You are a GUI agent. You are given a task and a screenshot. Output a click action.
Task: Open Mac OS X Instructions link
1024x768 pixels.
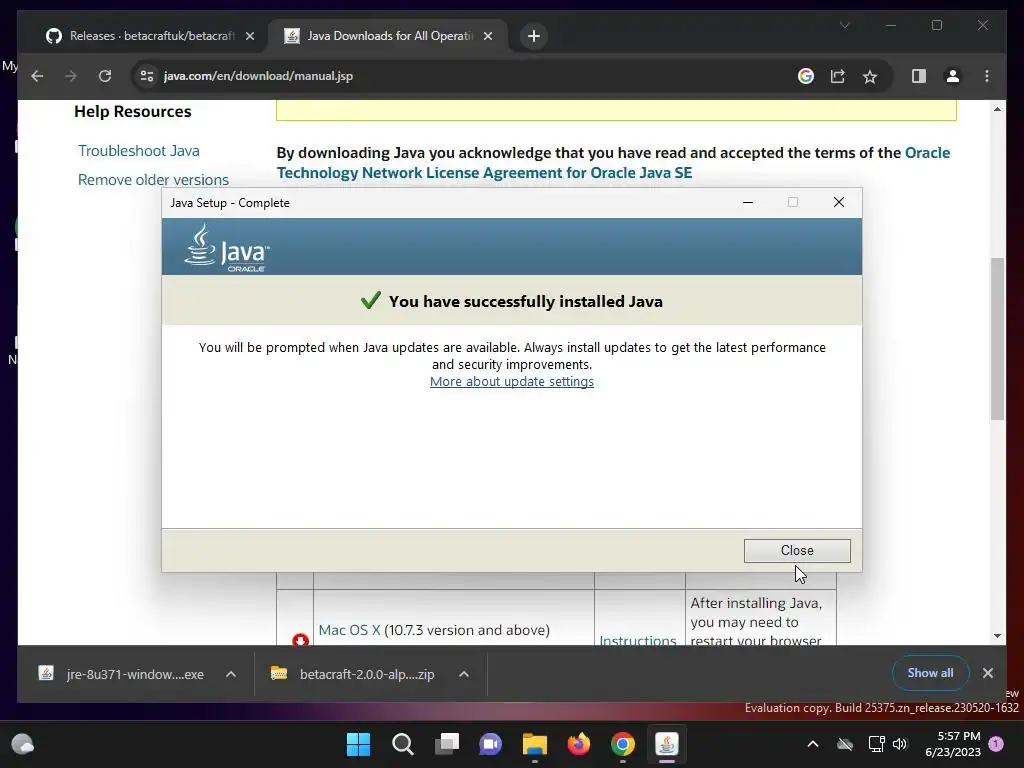pyautogui.click(x=637, y=640)
